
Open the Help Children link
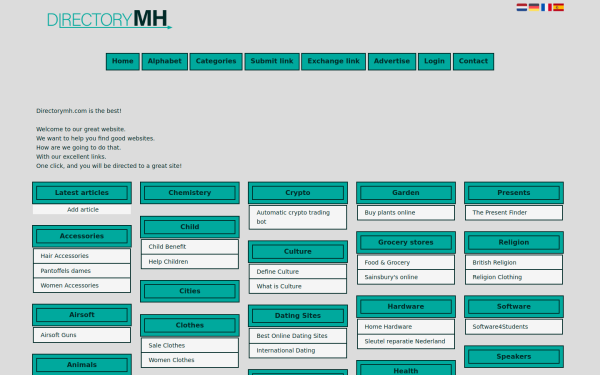190,262
